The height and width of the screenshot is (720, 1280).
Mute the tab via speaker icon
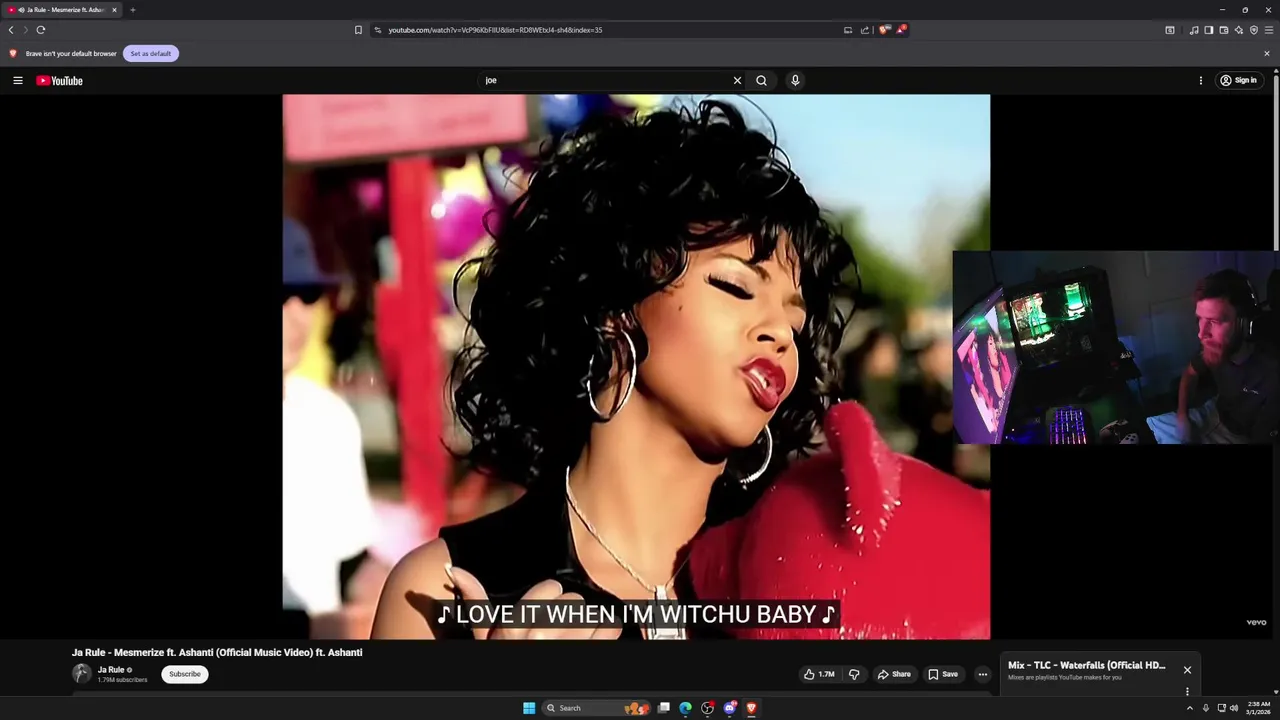pyautogui.click(x=21, y=10)
